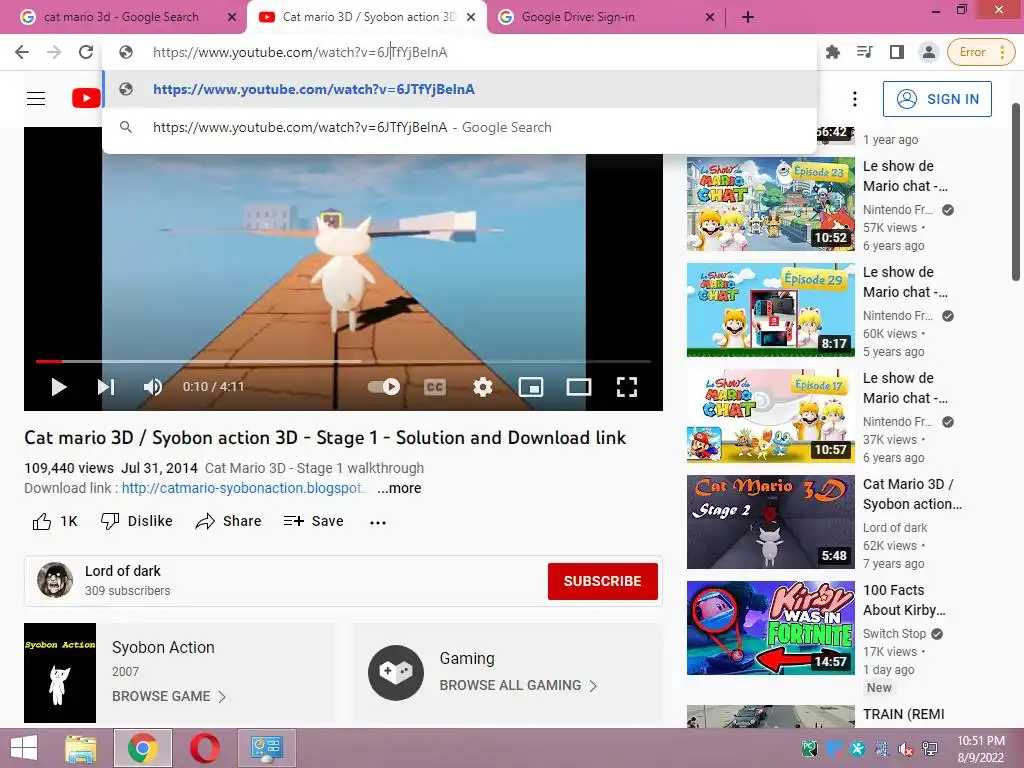This screenshot has width=1024, height=768.
Task: Open Chrome profile avatar
Action: [x=929, y=52]
